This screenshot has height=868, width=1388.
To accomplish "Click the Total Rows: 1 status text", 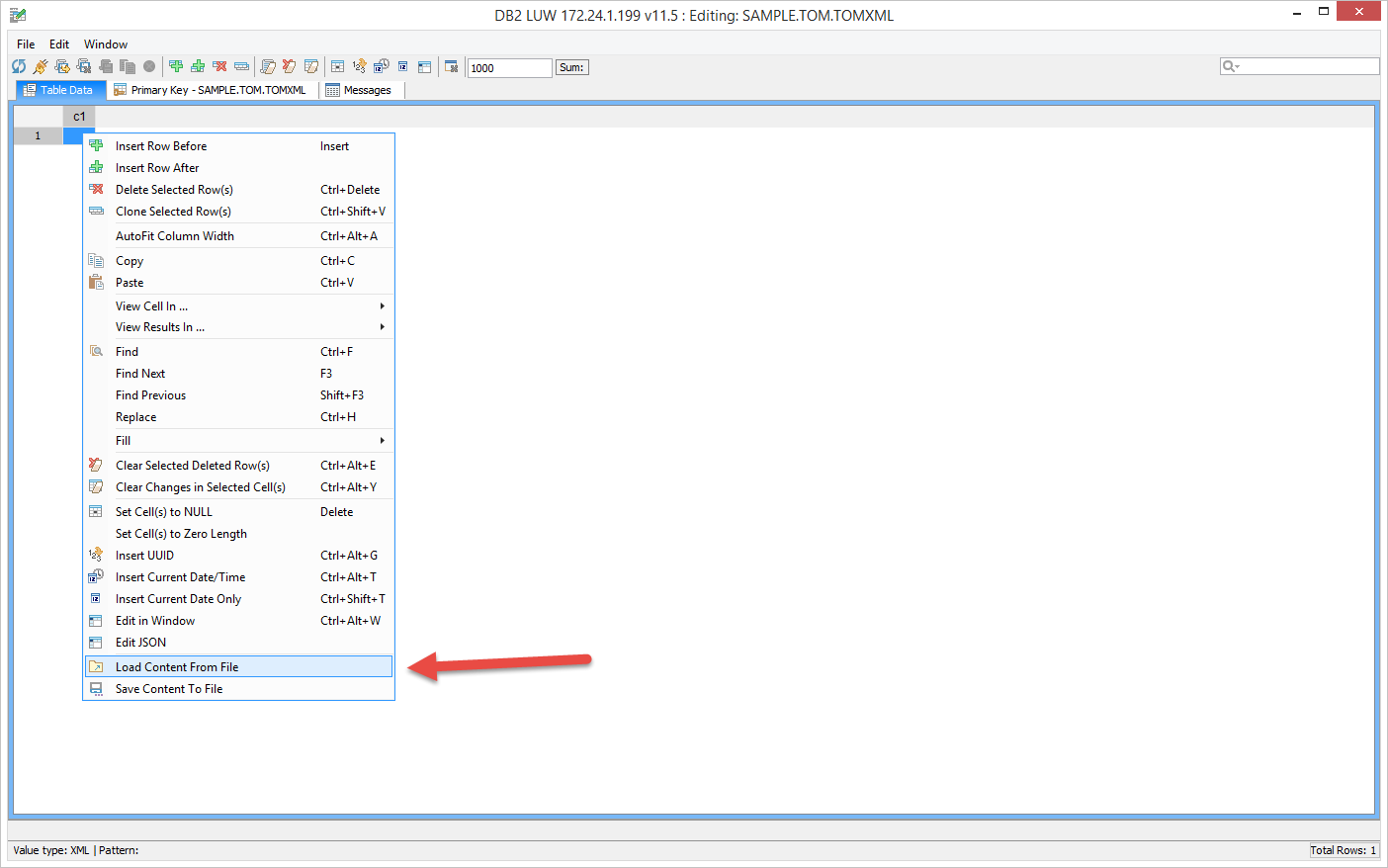I will click(1343, 850).
